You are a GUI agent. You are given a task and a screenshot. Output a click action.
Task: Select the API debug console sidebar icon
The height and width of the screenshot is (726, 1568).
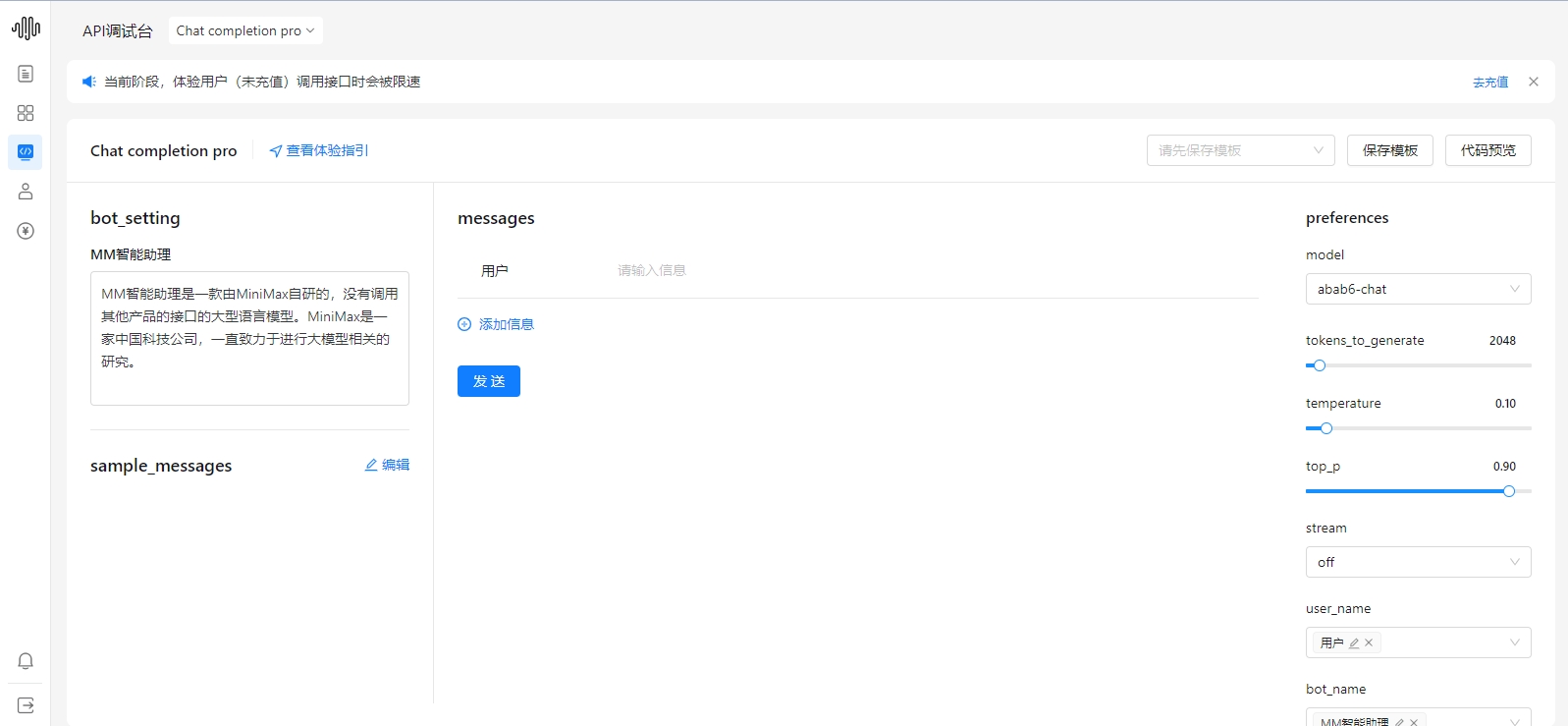[x=26, y=152]
